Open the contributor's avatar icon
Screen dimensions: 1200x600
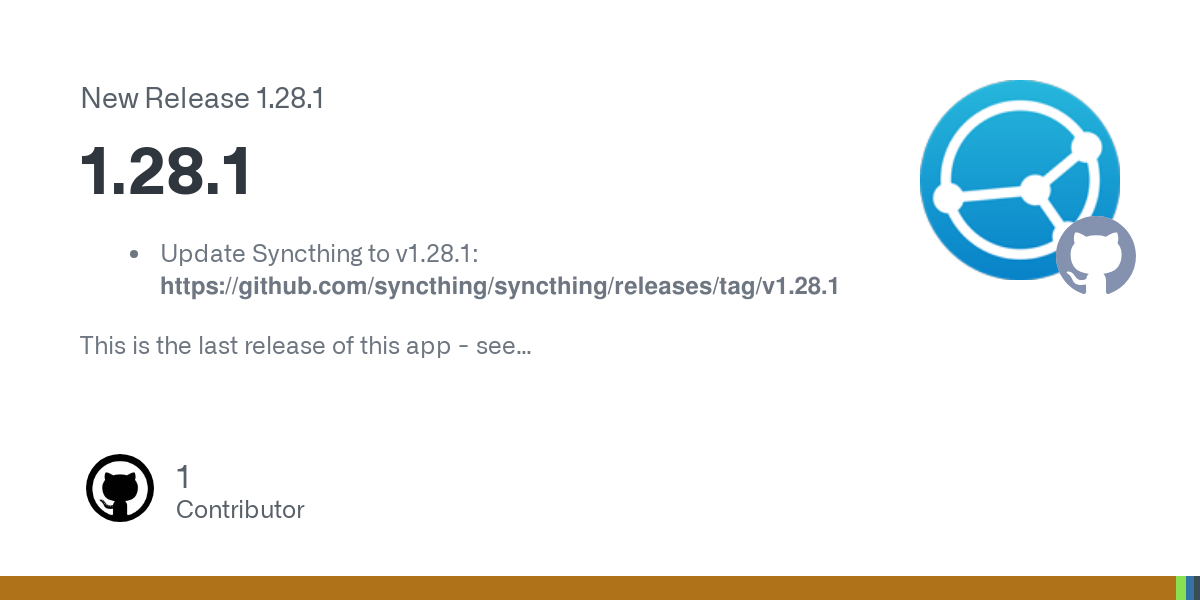tap(120, 488)
